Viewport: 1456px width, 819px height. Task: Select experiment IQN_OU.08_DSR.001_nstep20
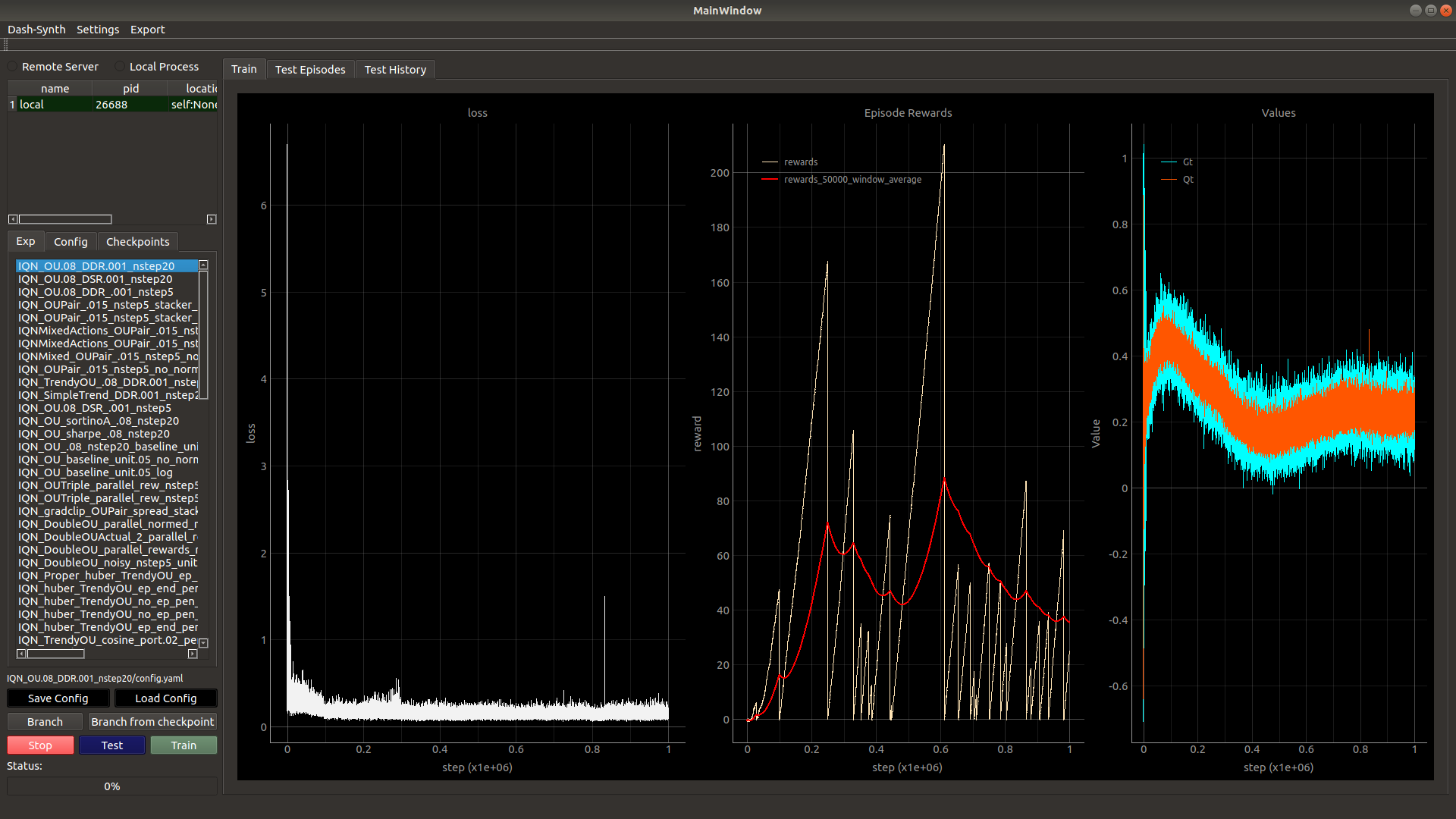(x=107, y=279)
